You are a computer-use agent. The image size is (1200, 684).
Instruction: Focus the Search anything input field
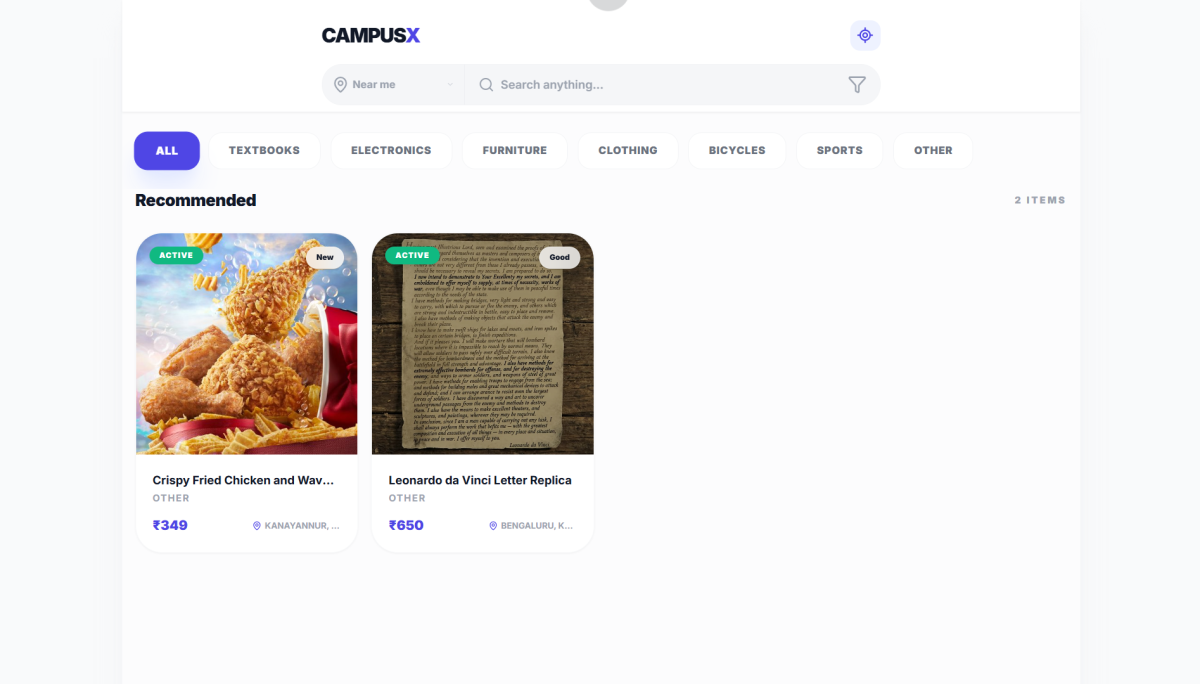point(660,85)
